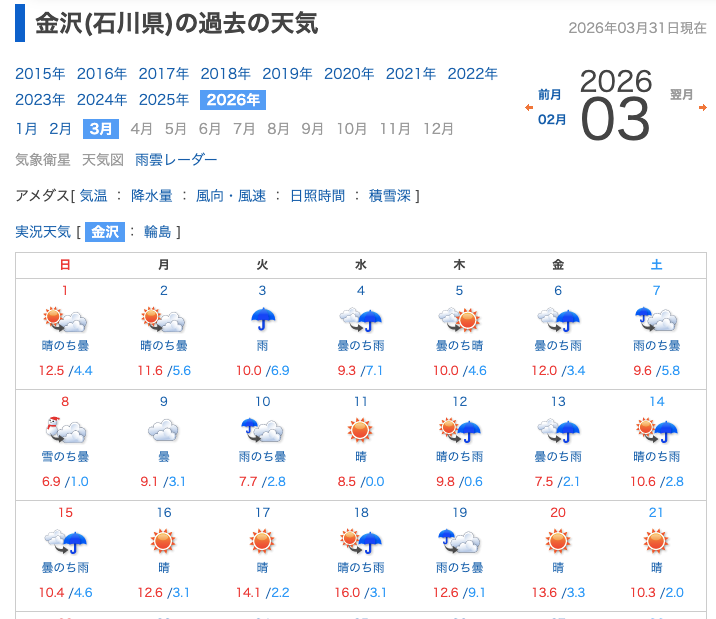This screenshot has width=716, height=619.
Task: Open the 降水量 data link
Action: (152, 196)
